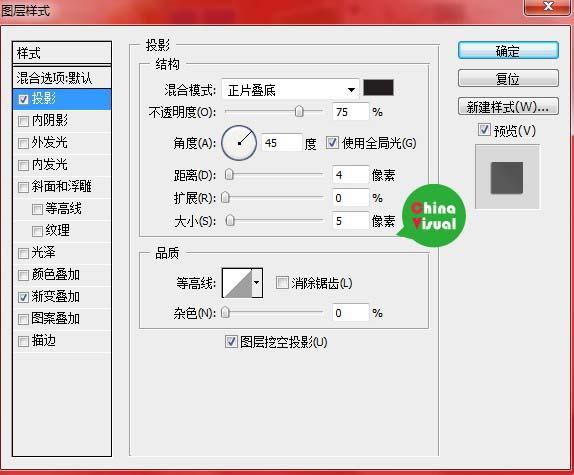Click the size value field 5
574x475 pixels.
[x=350, y=221]
